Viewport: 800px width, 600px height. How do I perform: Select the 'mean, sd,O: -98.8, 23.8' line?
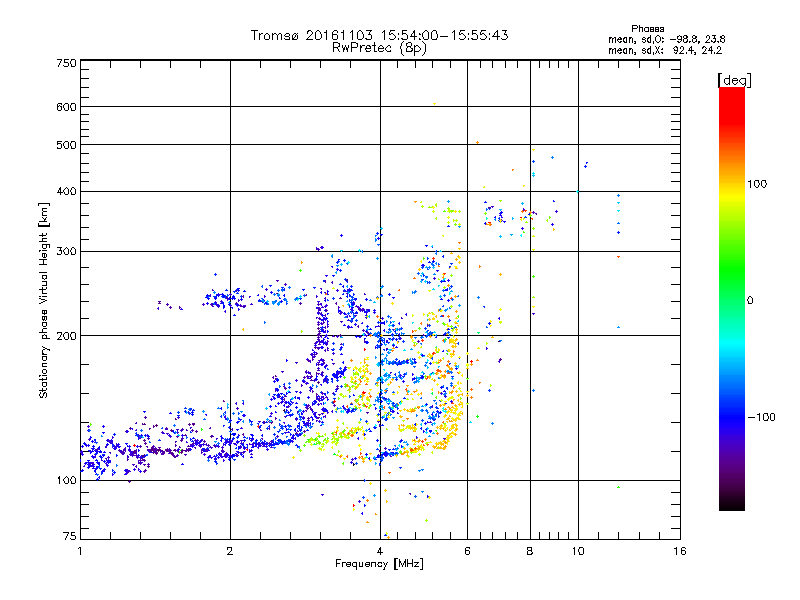point(666,39)
